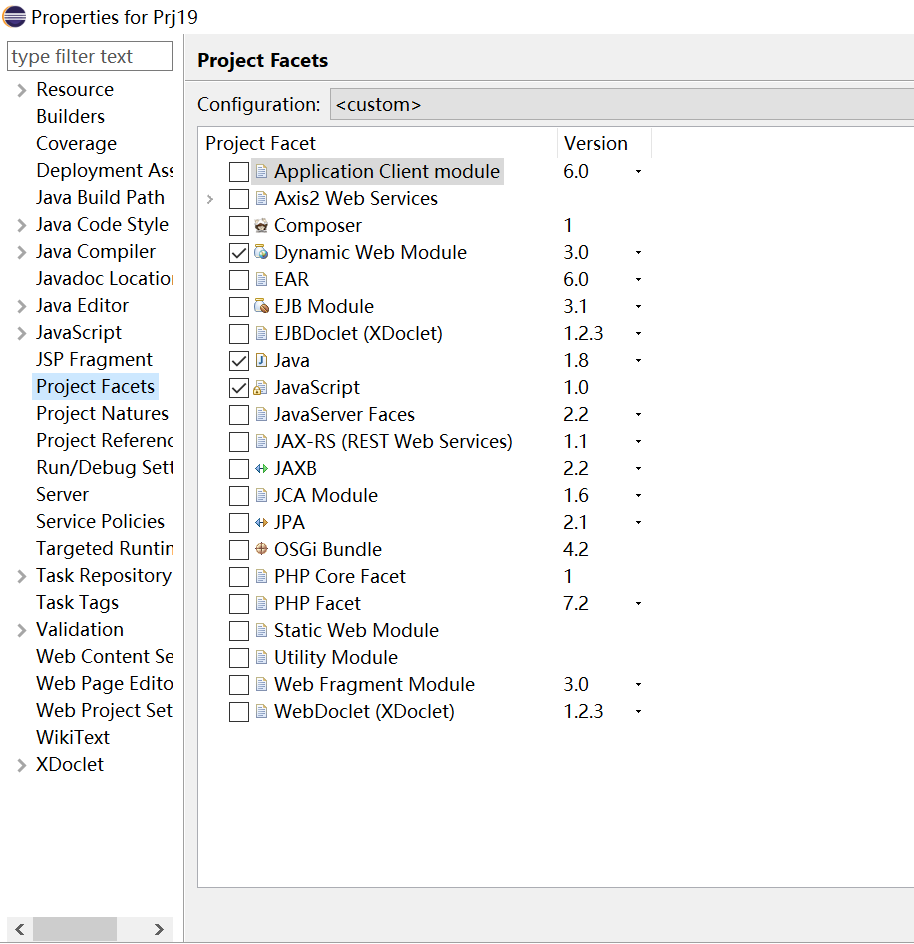Expand the Task Repository tree node
The image size is (914, 944).
click(x=22, y=576)
